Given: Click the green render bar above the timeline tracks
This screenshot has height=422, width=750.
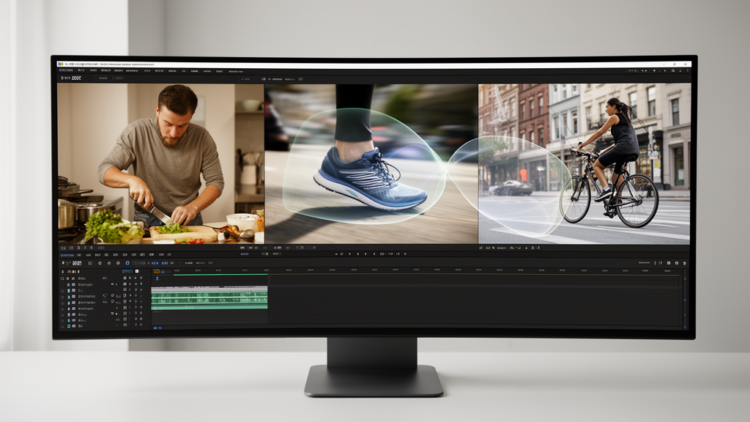Looking at the screenshot, I should pos(221,275).
